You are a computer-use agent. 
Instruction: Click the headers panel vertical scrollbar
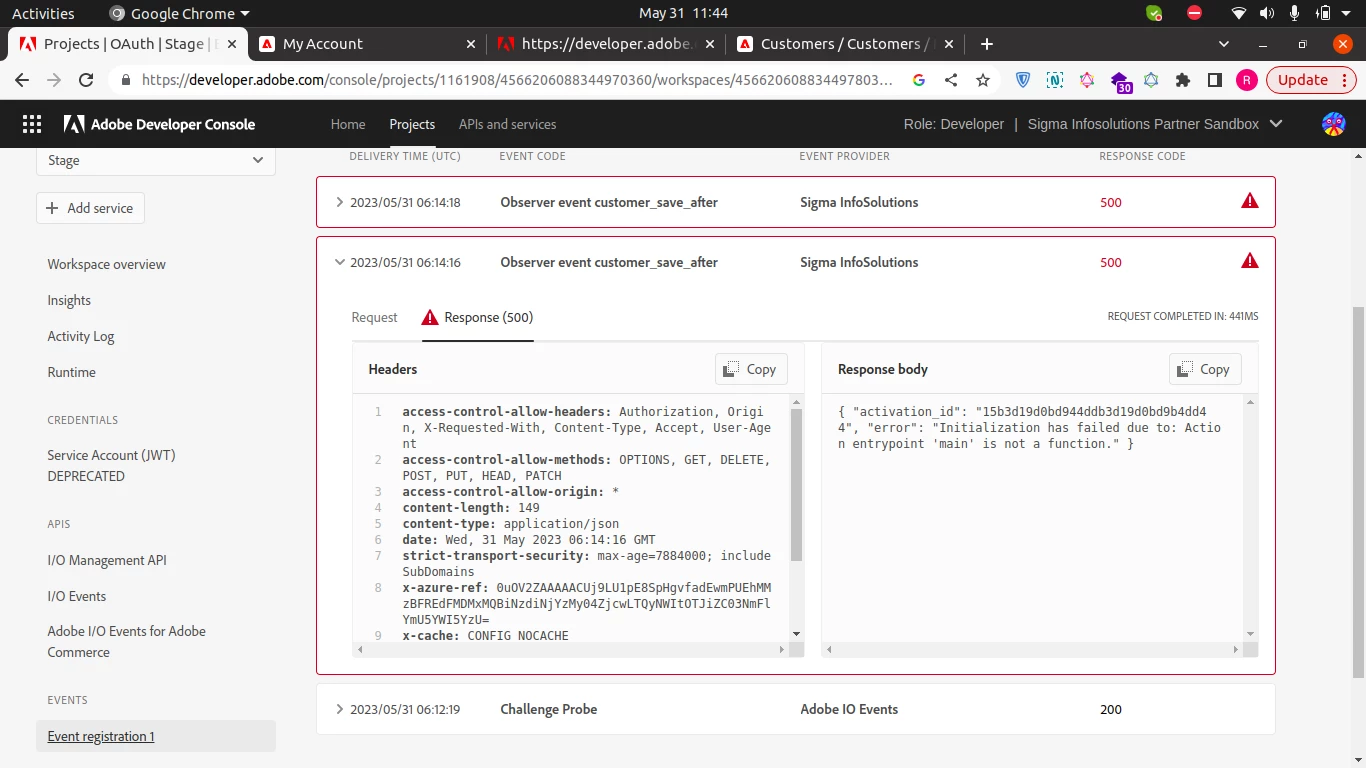tap(796, 485)
